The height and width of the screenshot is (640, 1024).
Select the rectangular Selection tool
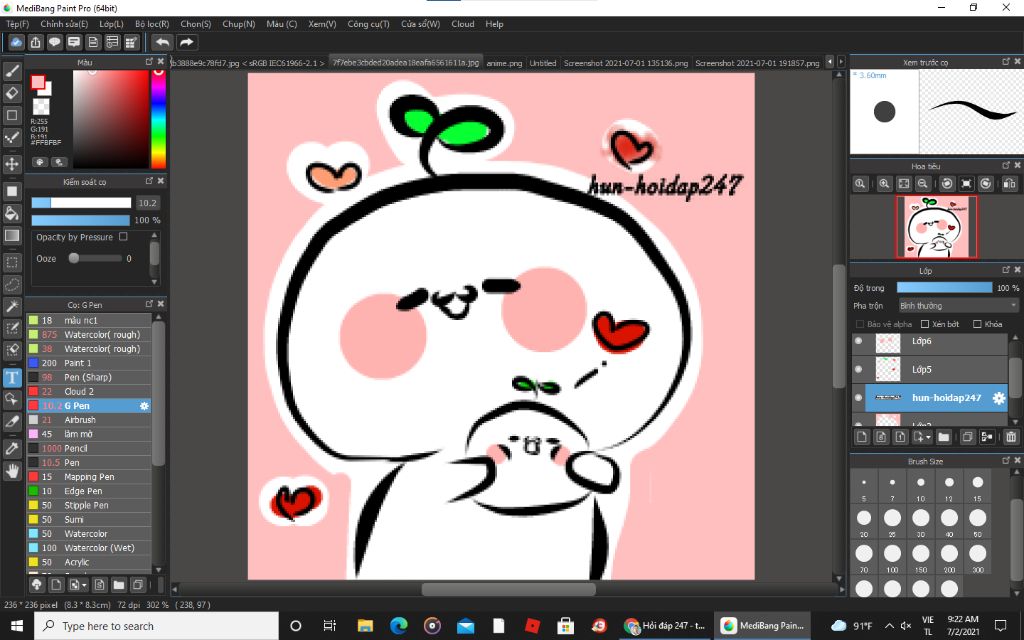click(12, 263)
